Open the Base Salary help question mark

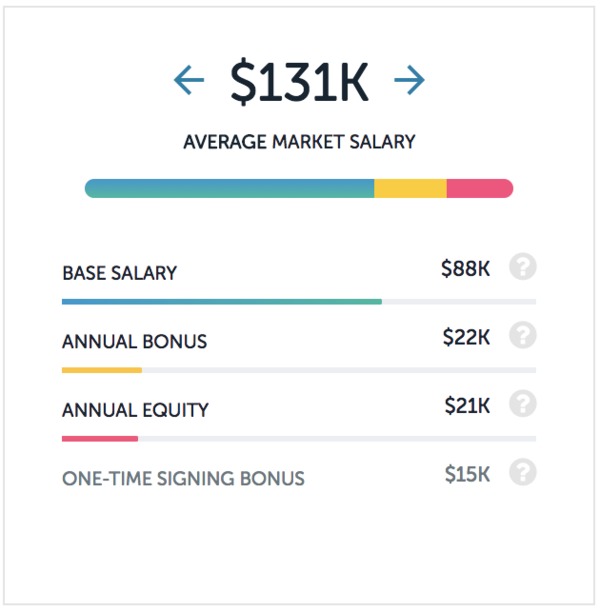(x=523, y=267)
